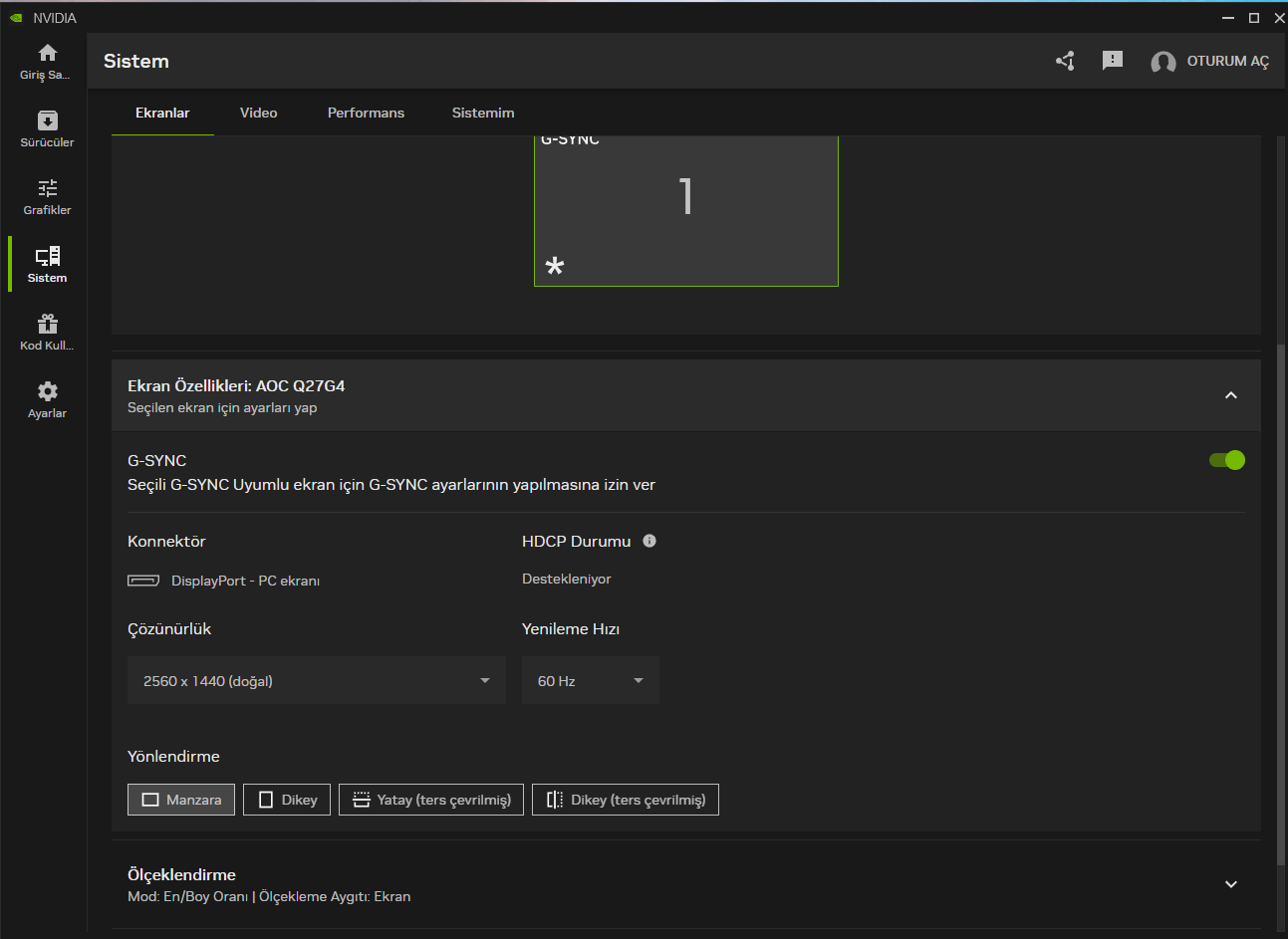Collapse the Ekran Özellikleri AOC Q27G4 section
Screen dimensions: 1288x939
click(1231, 395)
